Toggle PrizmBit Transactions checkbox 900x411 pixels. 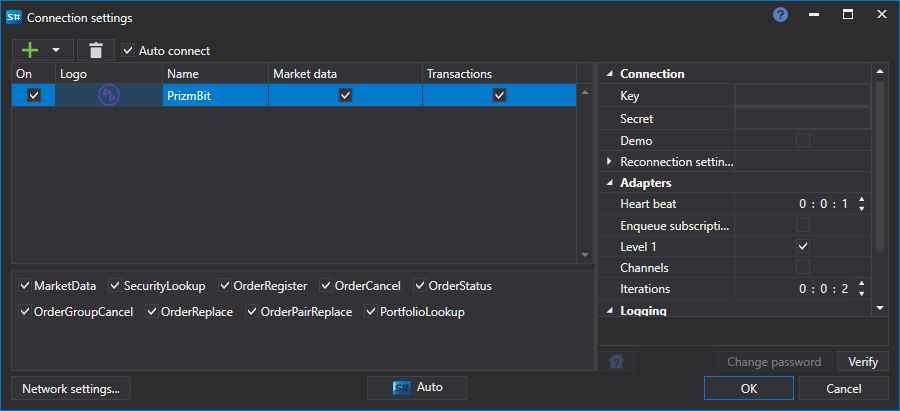499,95
